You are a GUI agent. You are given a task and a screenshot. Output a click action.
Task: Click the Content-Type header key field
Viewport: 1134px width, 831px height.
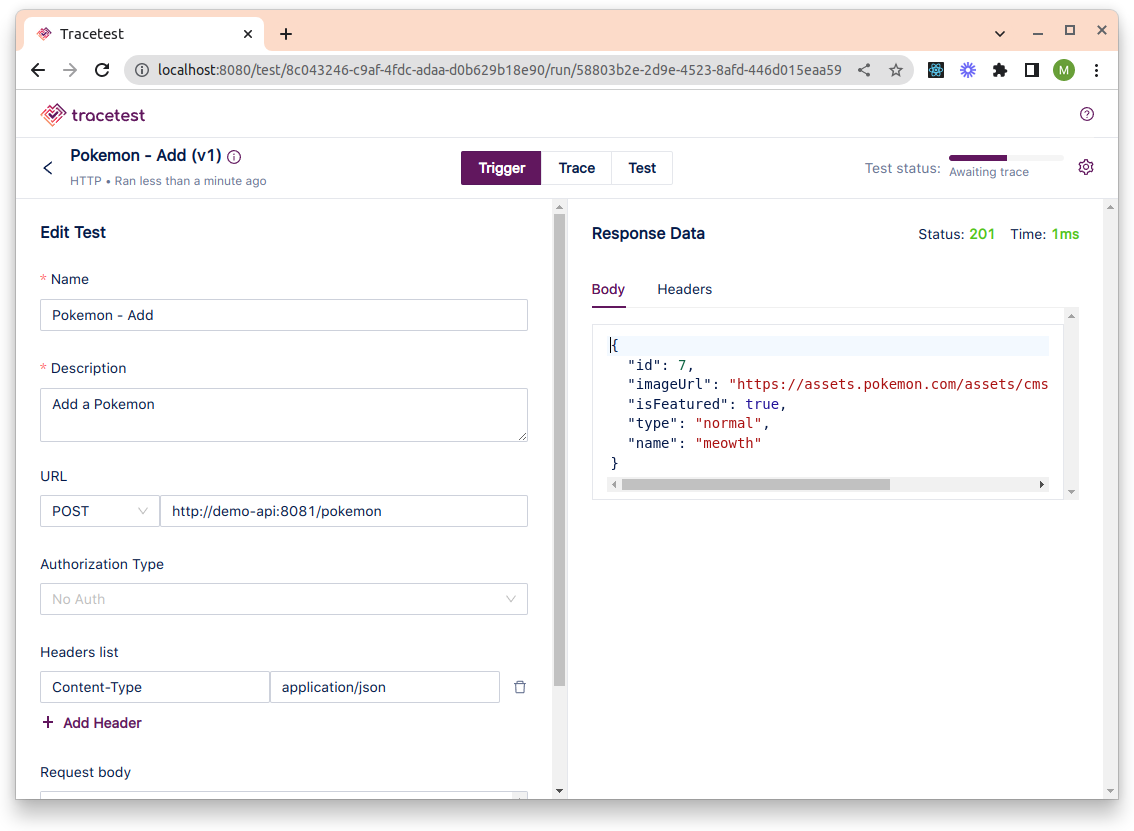point(155,687)
